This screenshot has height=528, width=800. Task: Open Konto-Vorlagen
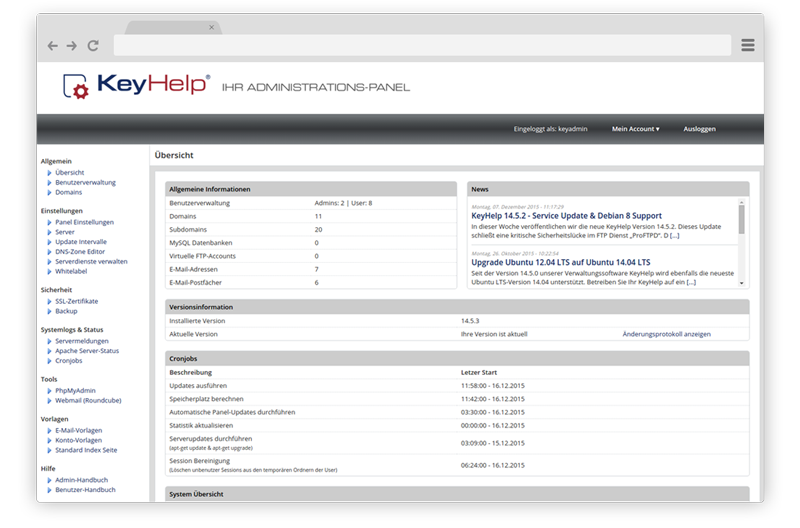coord(79,440)
